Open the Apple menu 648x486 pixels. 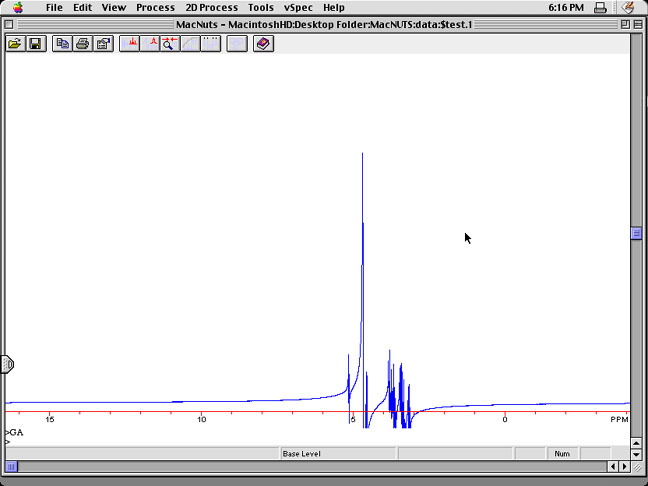(x=17, y=7)
